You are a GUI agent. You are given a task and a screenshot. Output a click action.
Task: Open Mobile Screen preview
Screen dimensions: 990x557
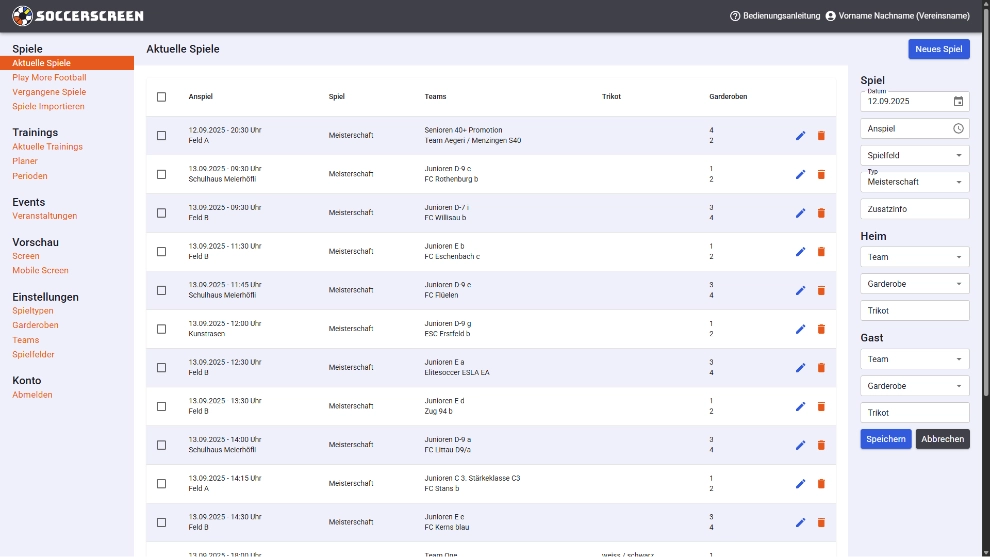40,270
